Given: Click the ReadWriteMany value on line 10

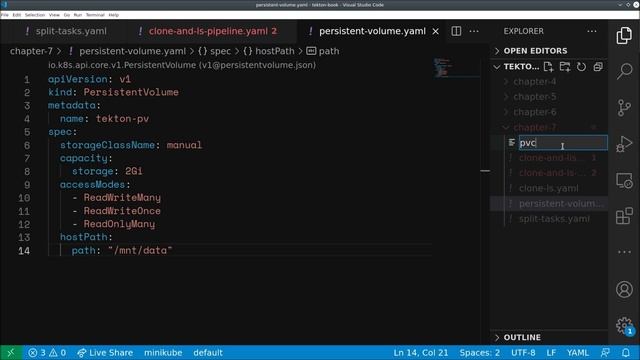Looking at the screenshot, I should tap(122, 198).
